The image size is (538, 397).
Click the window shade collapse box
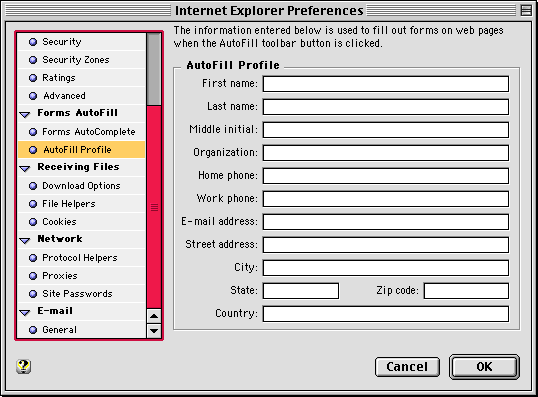(x=526, y=10)
